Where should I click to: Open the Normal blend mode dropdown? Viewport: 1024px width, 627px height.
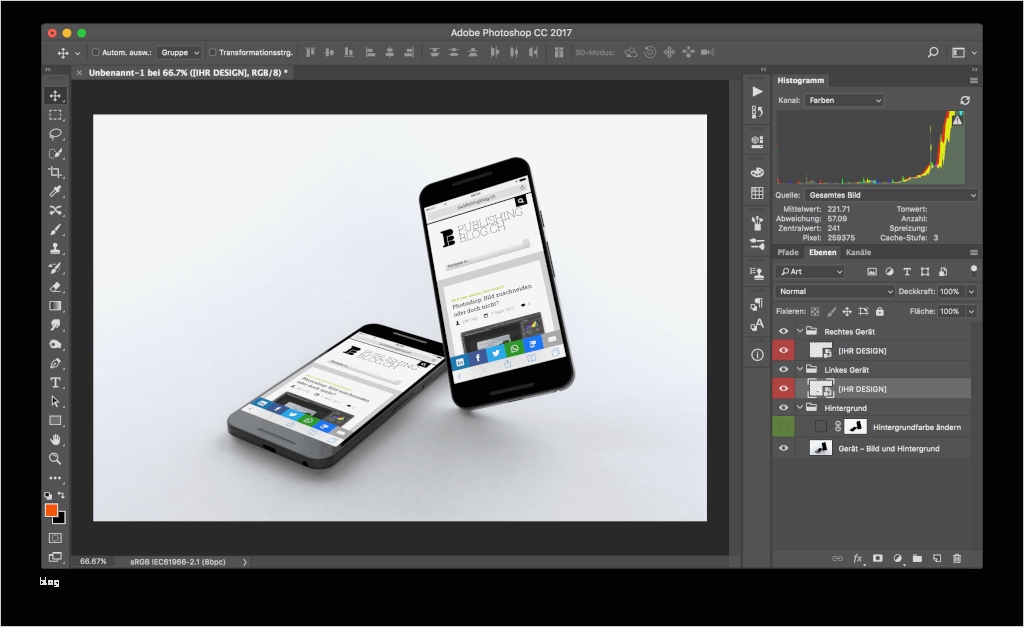835,291
